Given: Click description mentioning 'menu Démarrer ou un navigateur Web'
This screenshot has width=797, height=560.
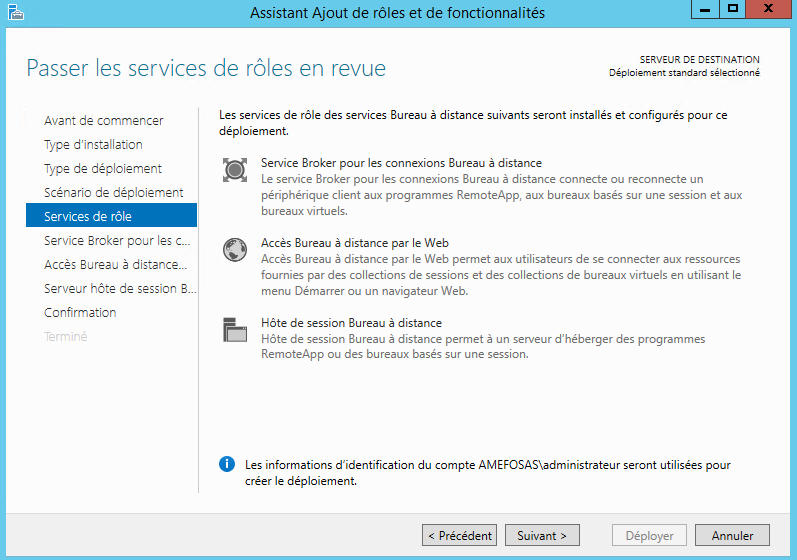Looking at the screenshot, I should point(501,275).
